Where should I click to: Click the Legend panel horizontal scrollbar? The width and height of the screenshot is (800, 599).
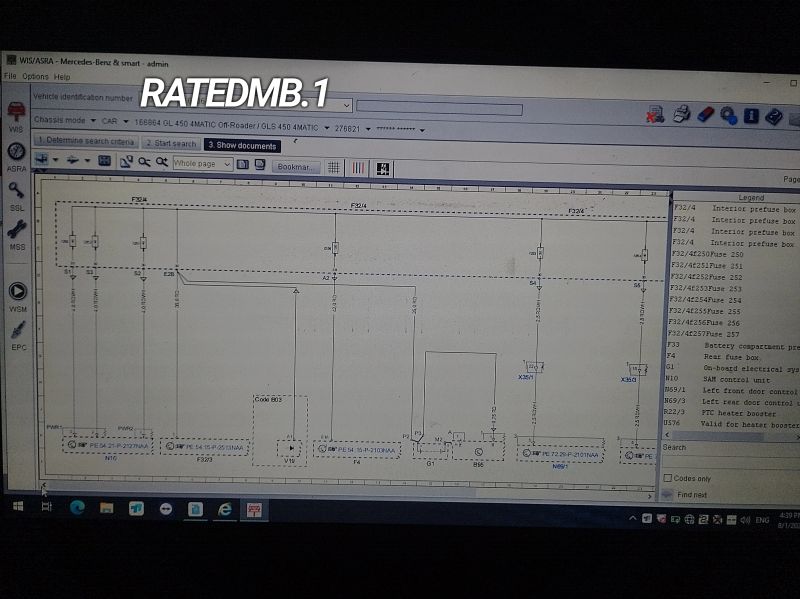point(731,436)
